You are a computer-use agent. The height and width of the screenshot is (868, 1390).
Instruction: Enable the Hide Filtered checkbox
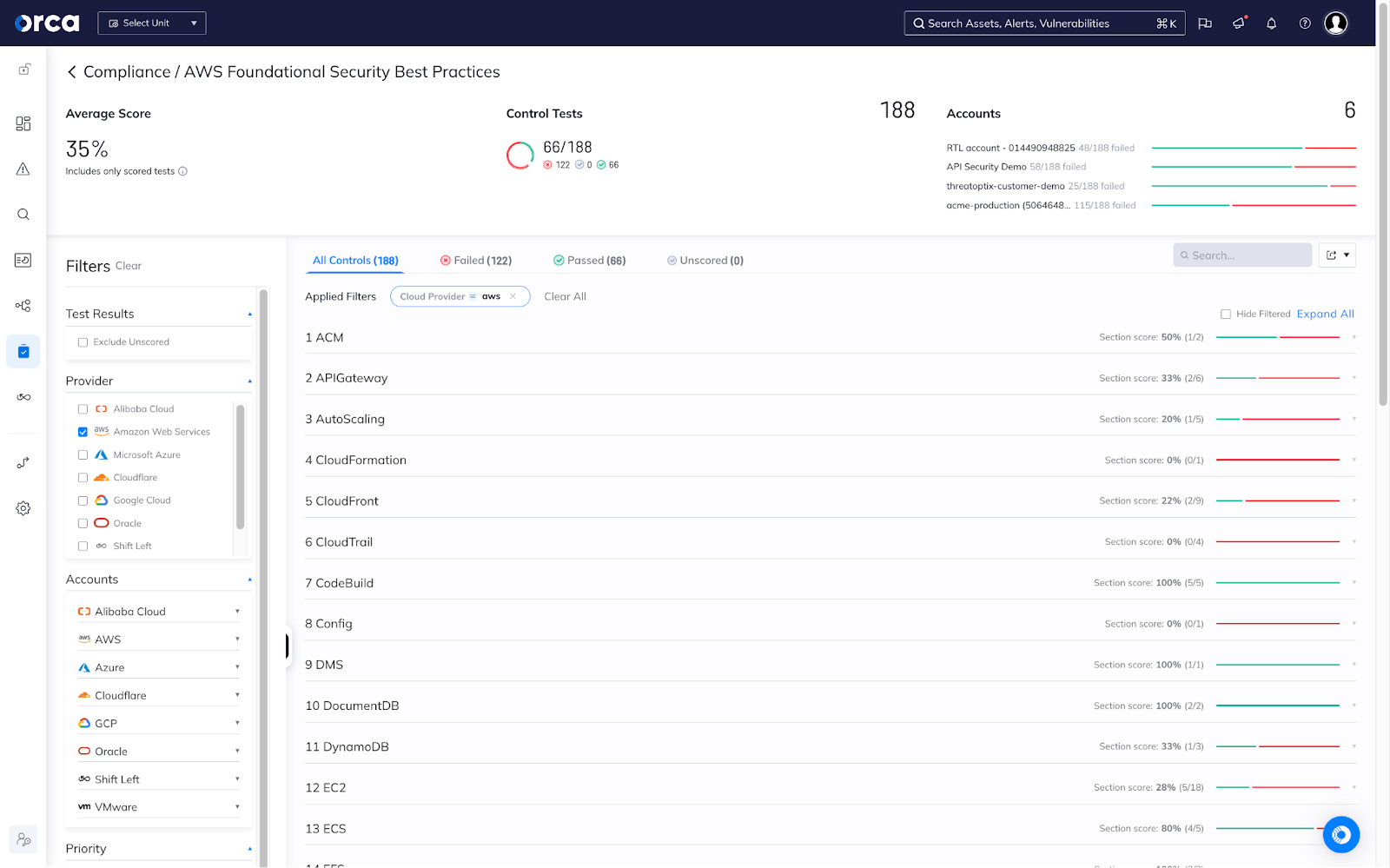click(x=1227, y=314)
